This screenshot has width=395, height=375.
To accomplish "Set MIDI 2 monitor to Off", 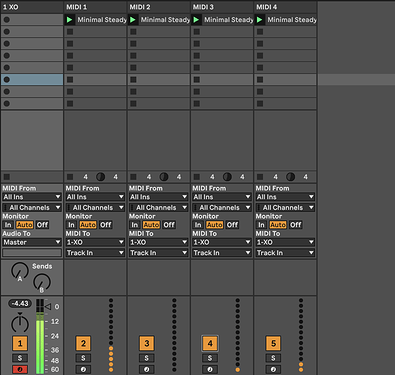I will [x=169, y=225].
